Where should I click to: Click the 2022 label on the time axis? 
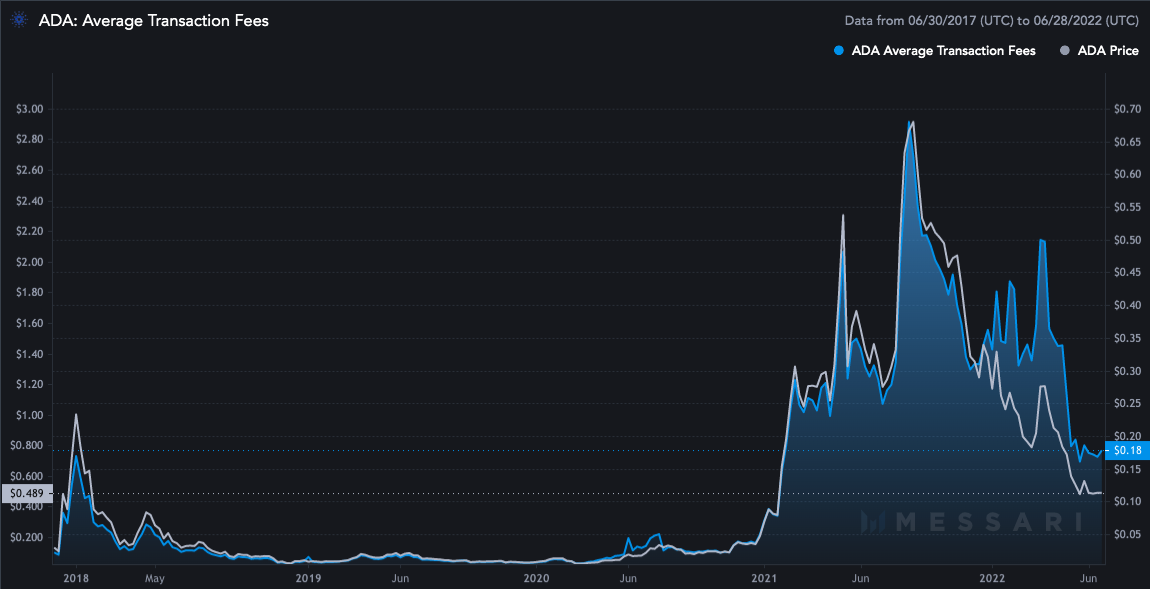click(992, 578)
